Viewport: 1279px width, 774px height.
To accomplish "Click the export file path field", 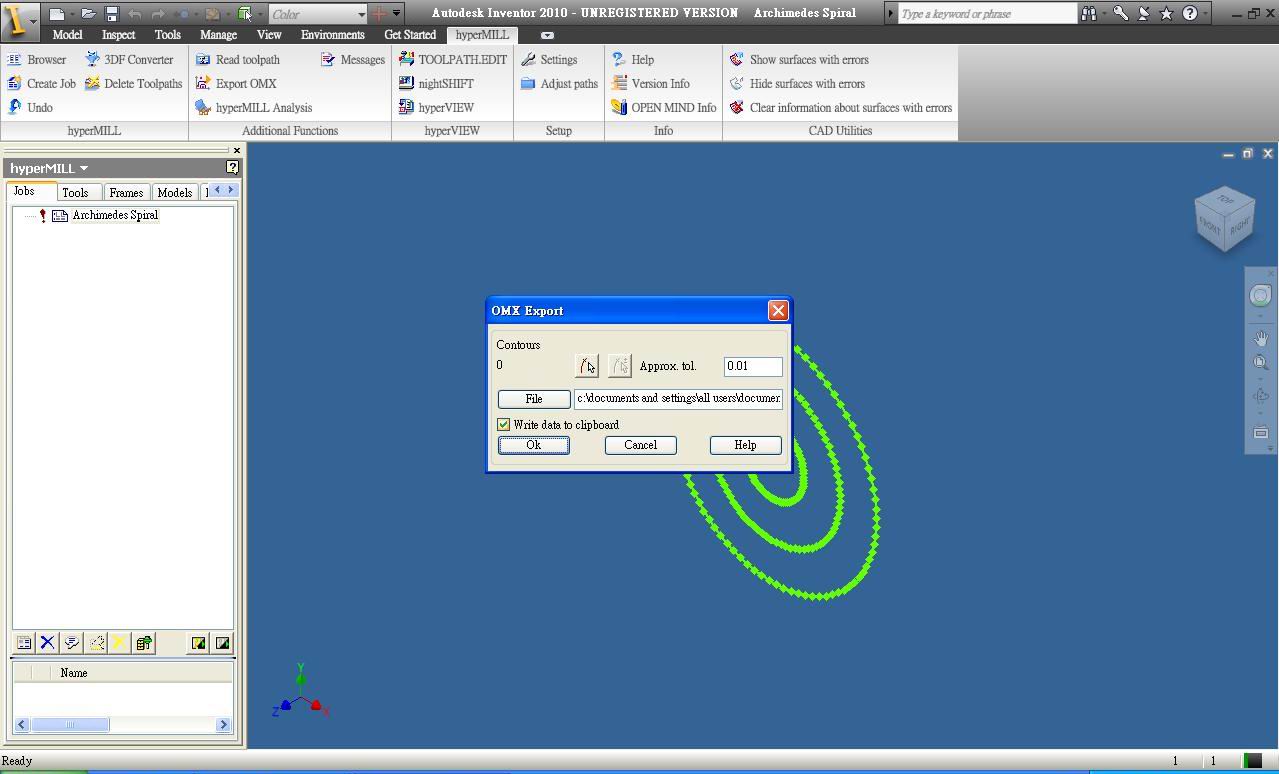I will click(678, 398).
